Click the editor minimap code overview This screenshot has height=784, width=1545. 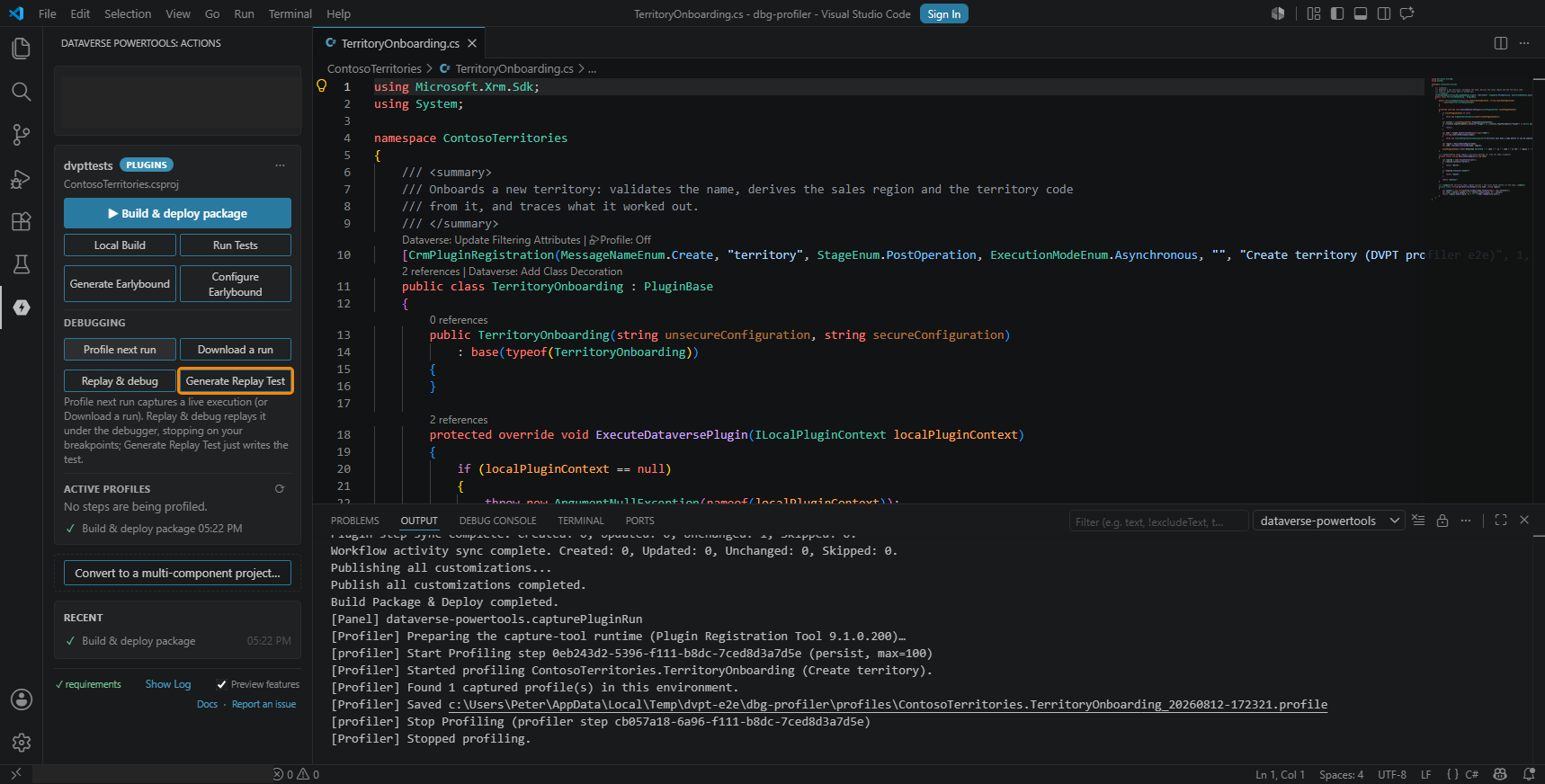1482,139
